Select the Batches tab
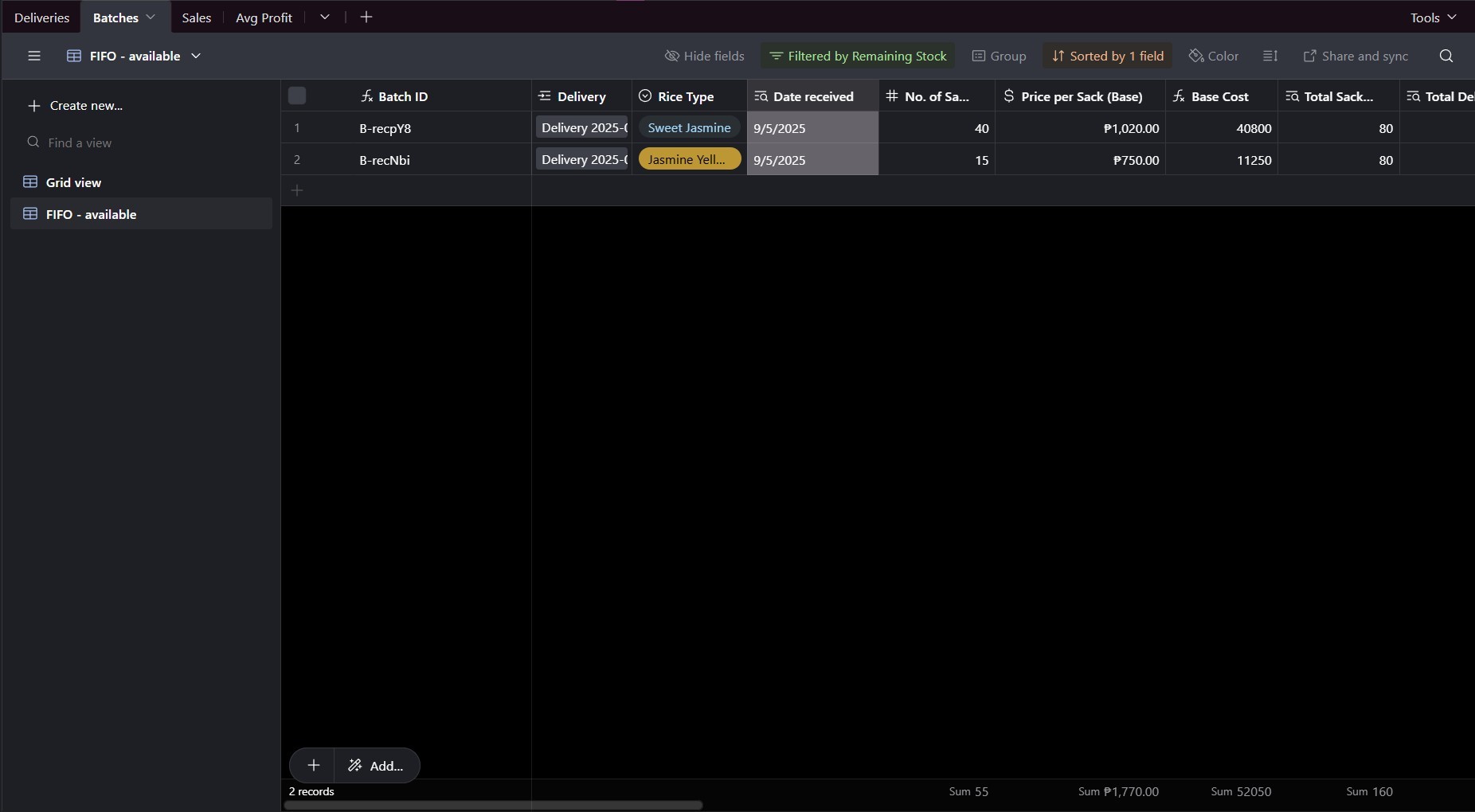 point(115,18)
